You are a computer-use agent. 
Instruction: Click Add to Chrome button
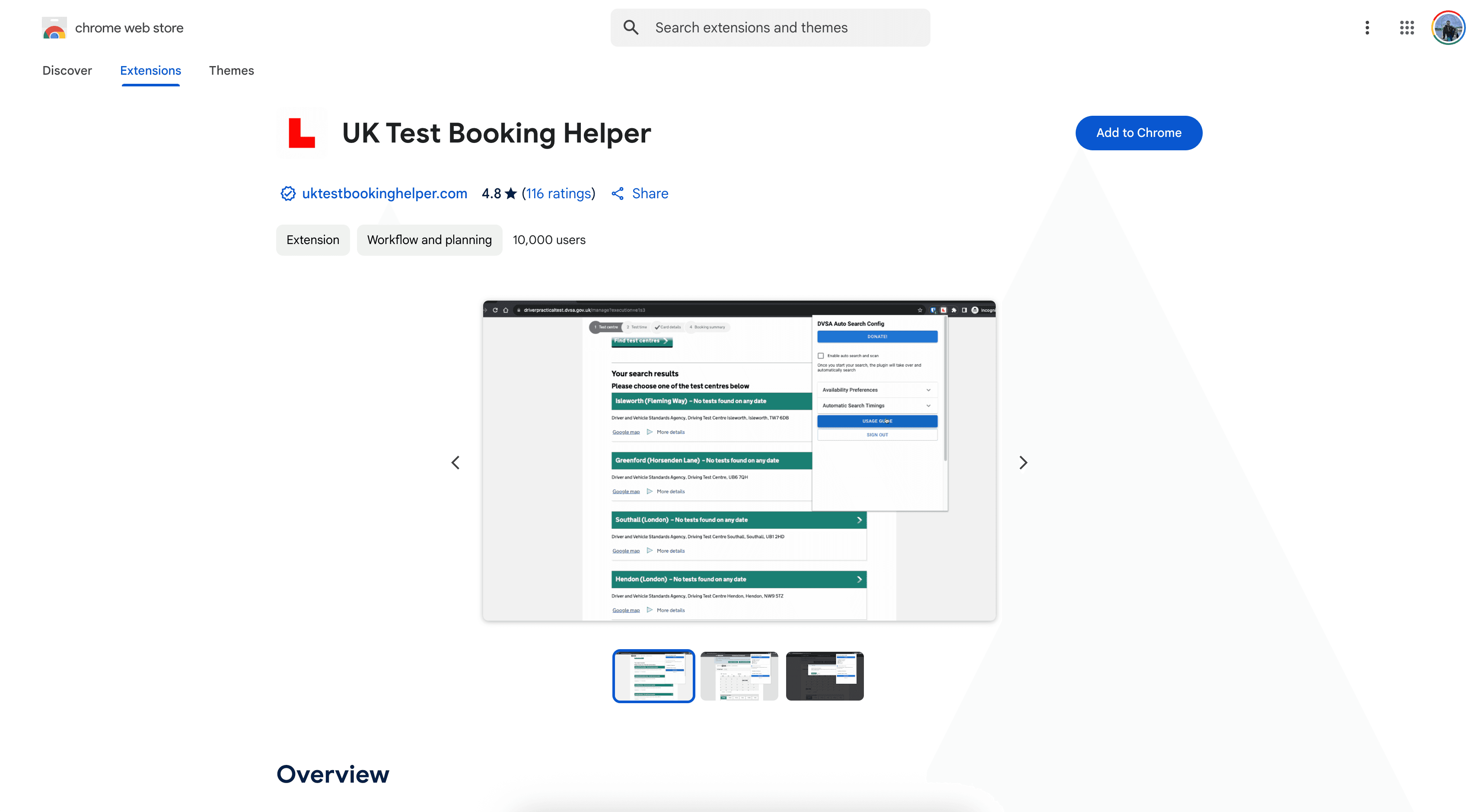[1138, 133]
